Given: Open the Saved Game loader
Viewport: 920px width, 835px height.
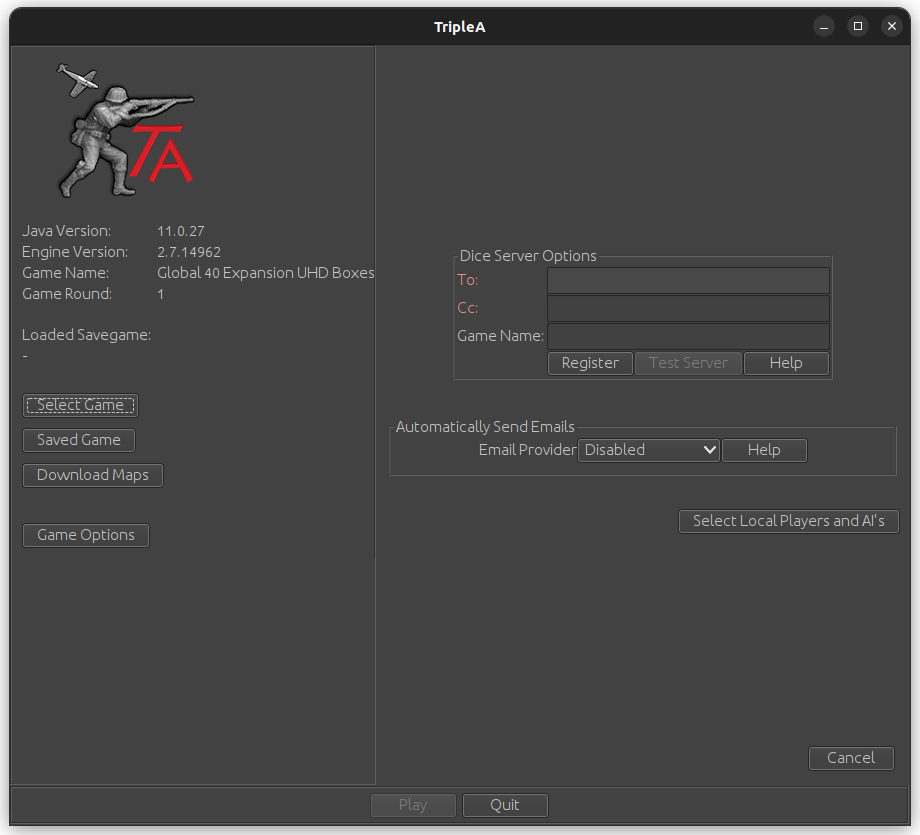Looking at the screenshot, I should (x=79, y=440).
